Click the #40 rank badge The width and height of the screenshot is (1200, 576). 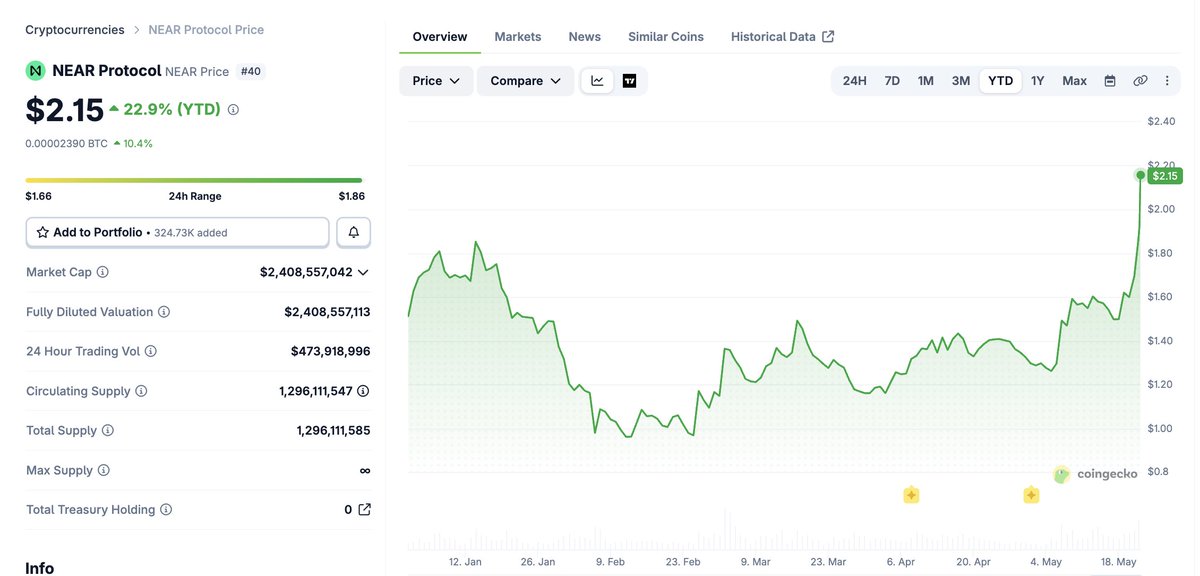click(x=250, y=71)
